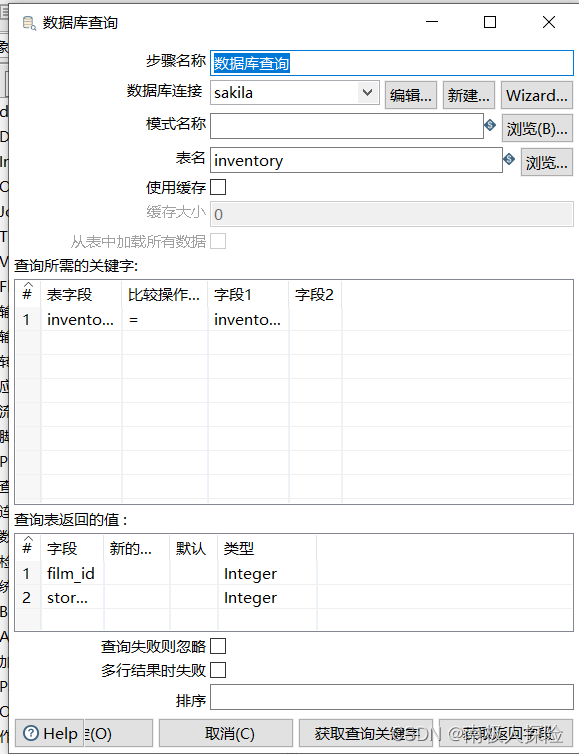Click the 新的... column header
The width and height of the screenshot is (579, 754).
point(137,548)
